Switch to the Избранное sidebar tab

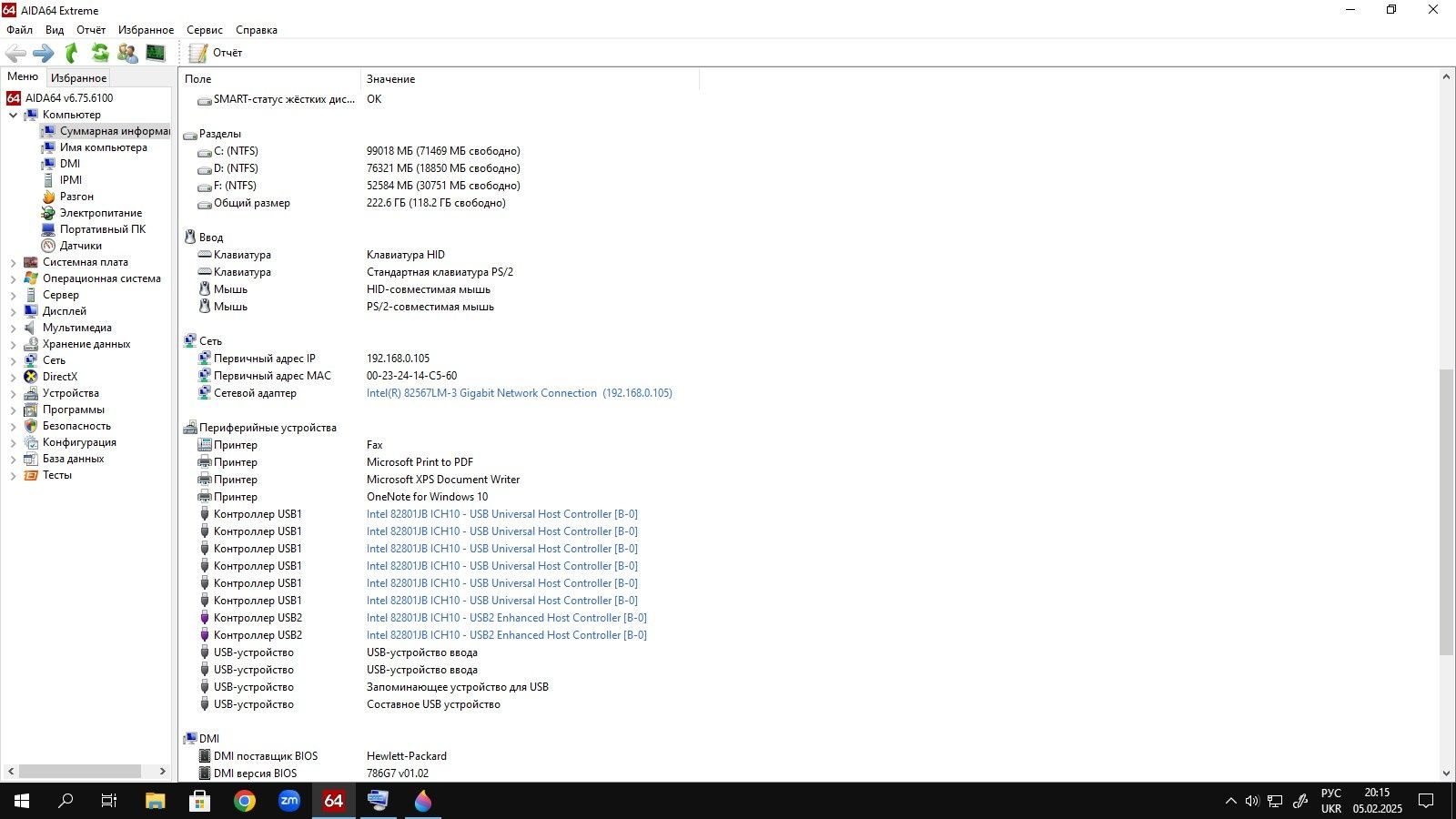(78, 78)
